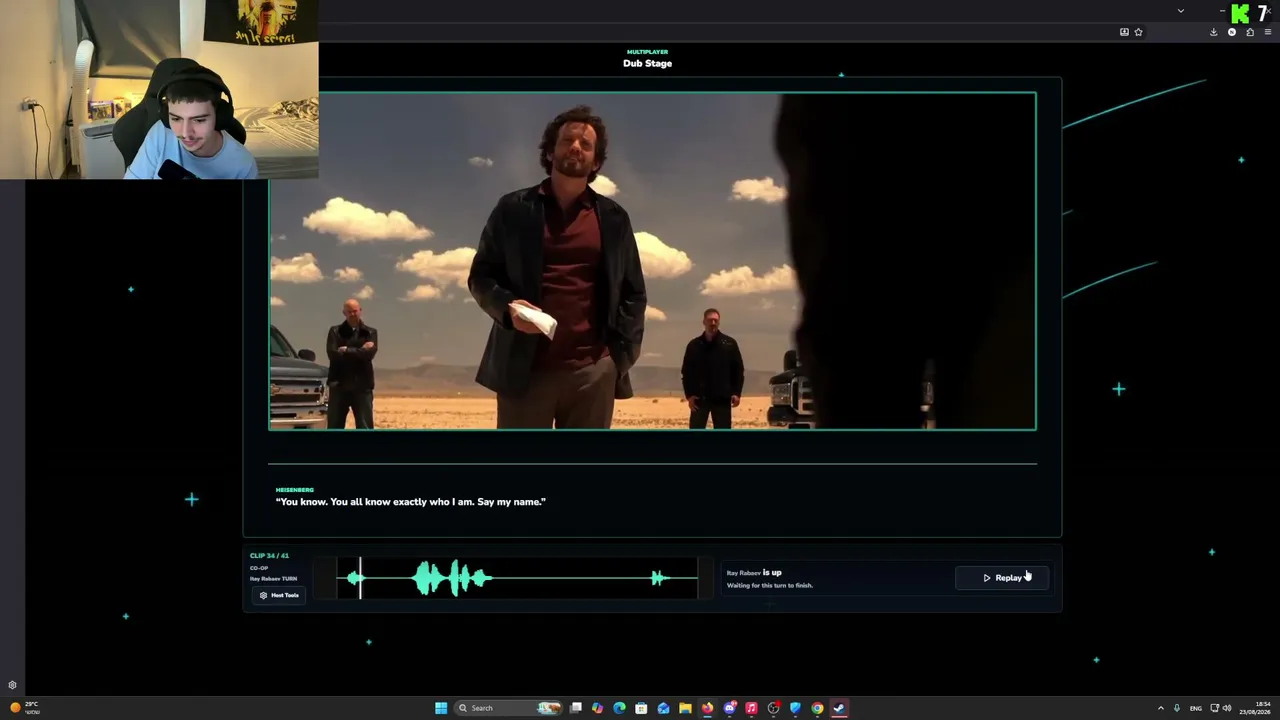The width and height of the screenshot is (1280, 720).
Task: Switch to Firefox on the taskbar
Action: pyautogui.click(x=708, y=708)
